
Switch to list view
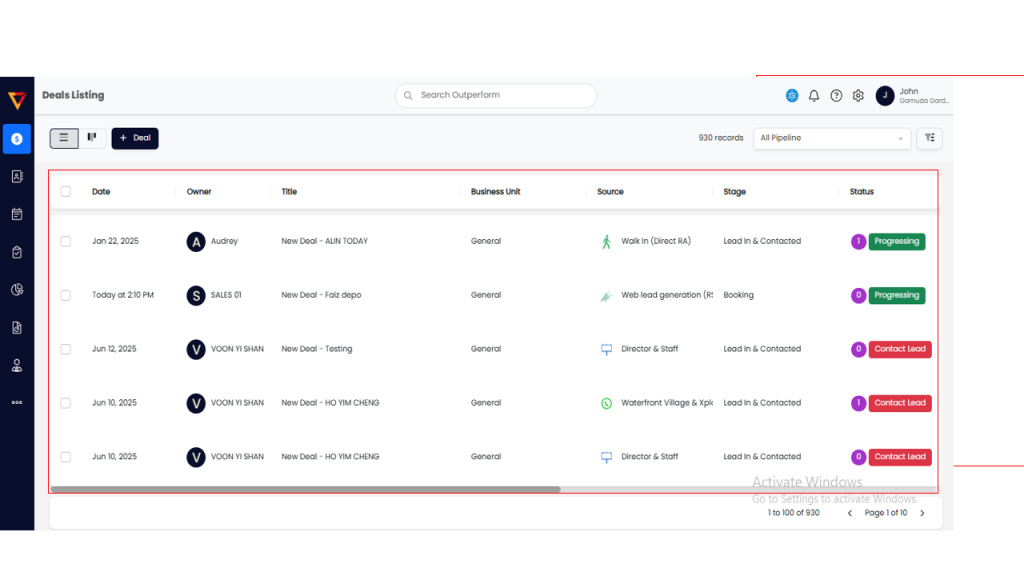[x=64, y=138]
